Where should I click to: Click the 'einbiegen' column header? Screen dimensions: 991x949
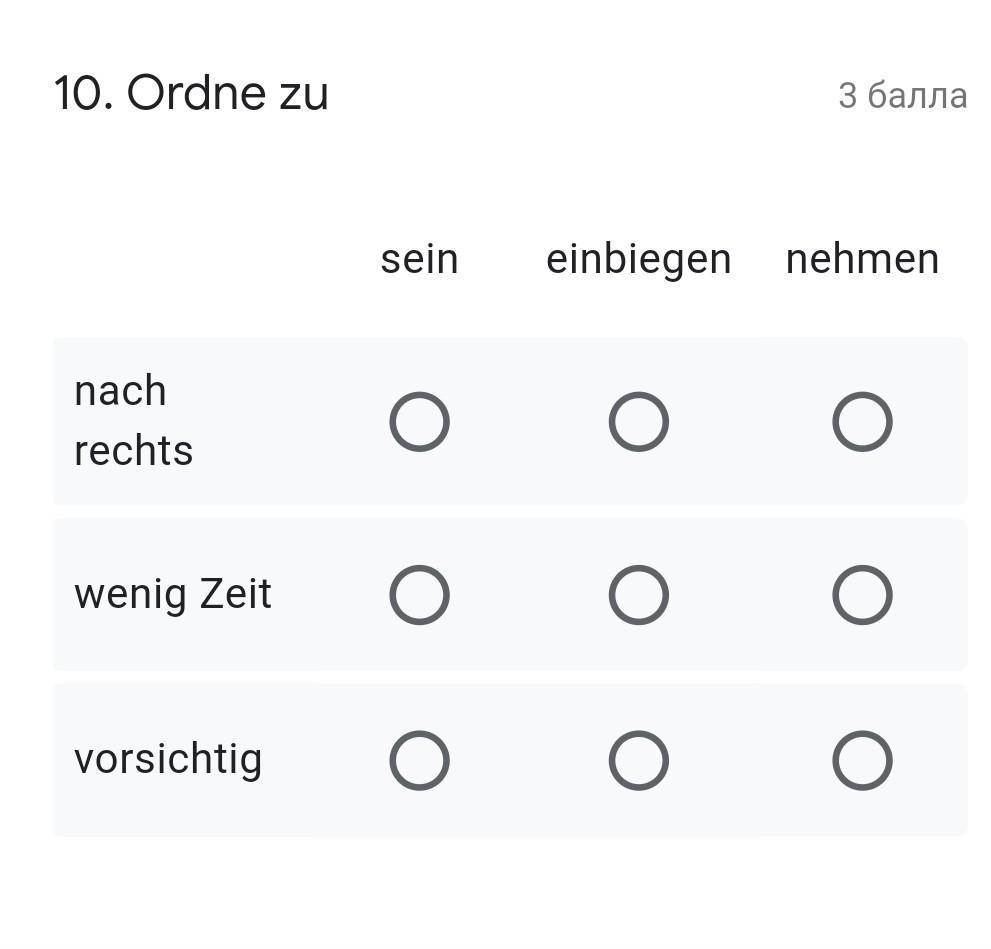coord(638,259)
